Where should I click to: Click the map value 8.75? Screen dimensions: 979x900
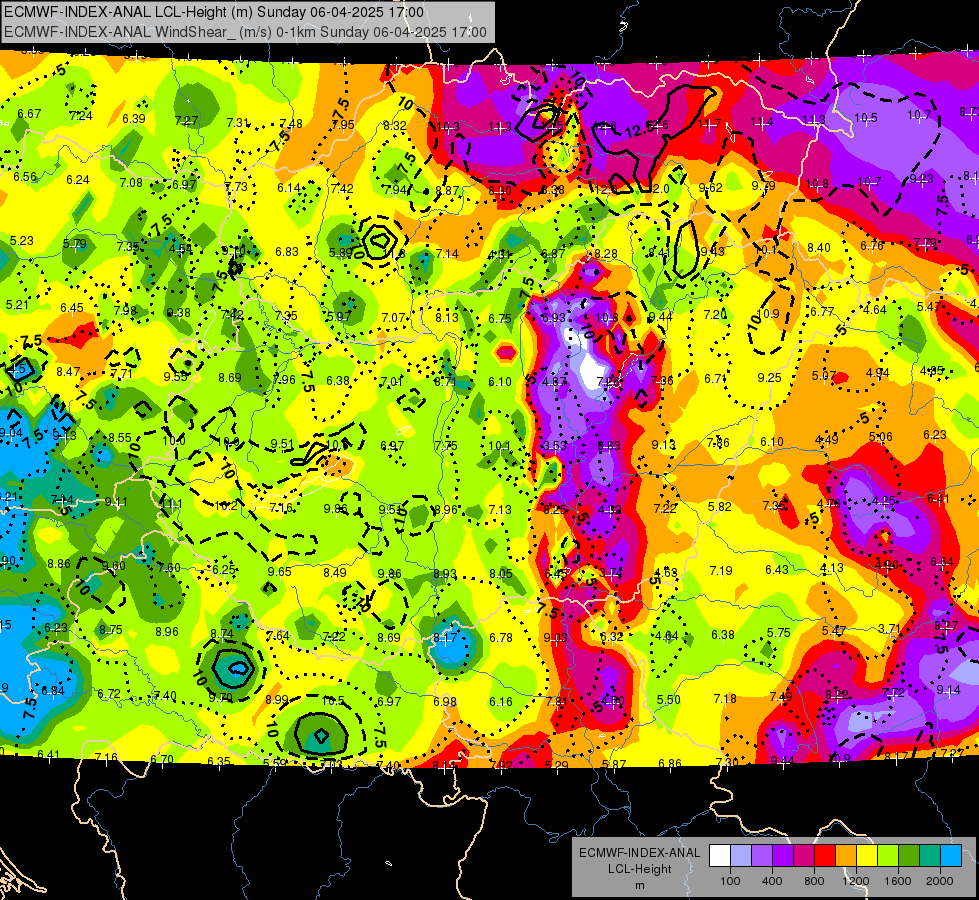[111, 630]
